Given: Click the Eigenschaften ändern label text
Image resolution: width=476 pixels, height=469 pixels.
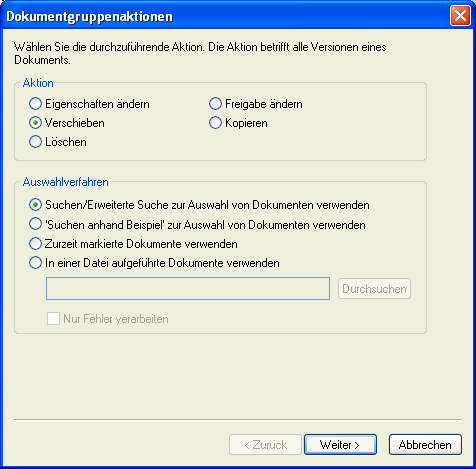Looking at the screenshot, I should click(x=97, y=104).
